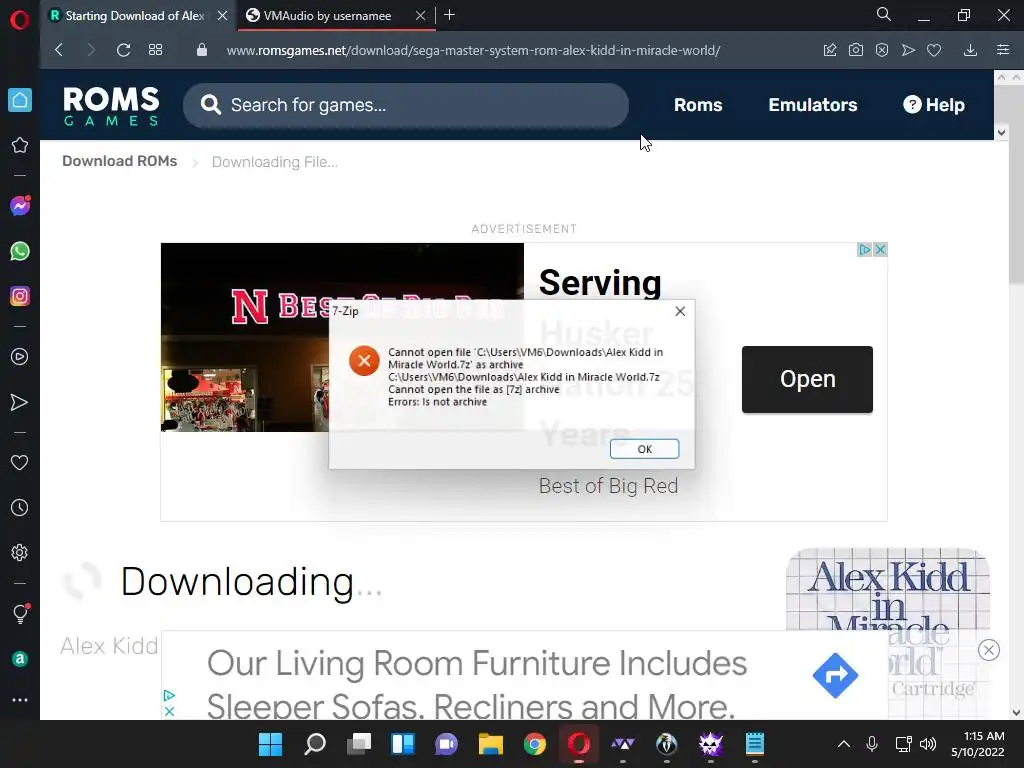Click the lightbulb tips icon in sidebar
The width and height of the screenshot is (1024, 768).
pos(20,613)
